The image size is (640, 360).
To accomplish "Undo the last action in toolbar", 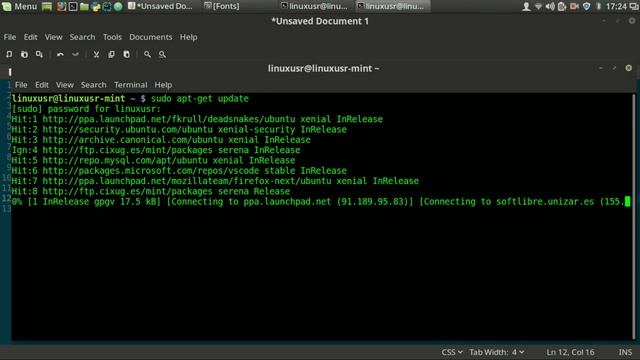I will [60, 54].
